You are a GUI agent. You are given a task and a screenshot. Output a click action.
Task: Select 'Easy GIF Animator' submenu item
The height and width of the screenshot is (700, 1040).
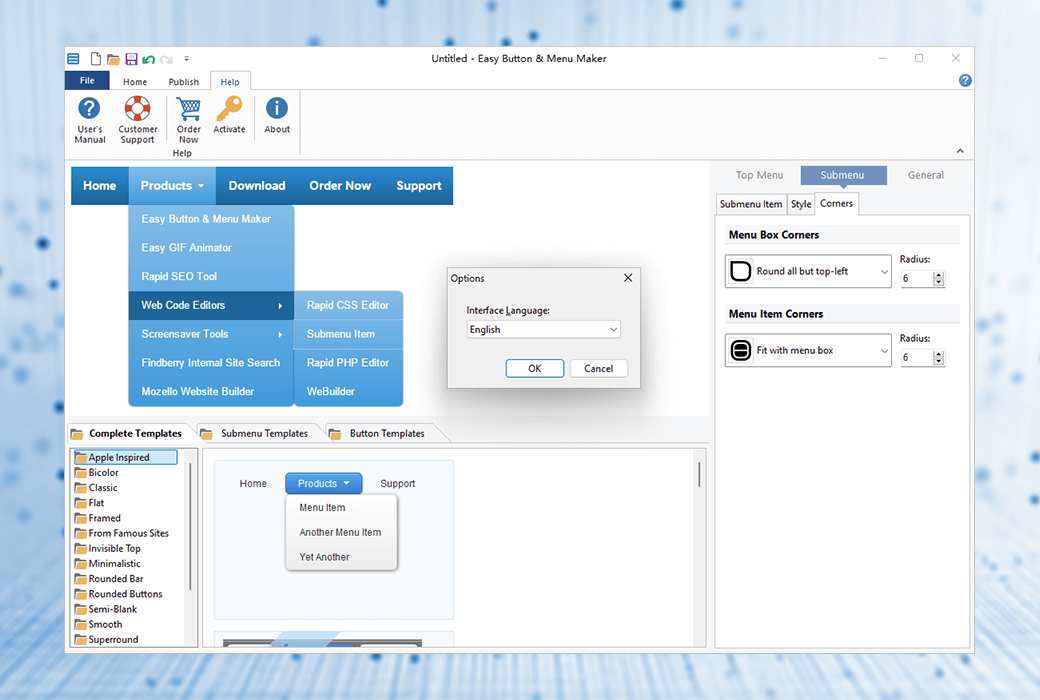tap(211, 247)
